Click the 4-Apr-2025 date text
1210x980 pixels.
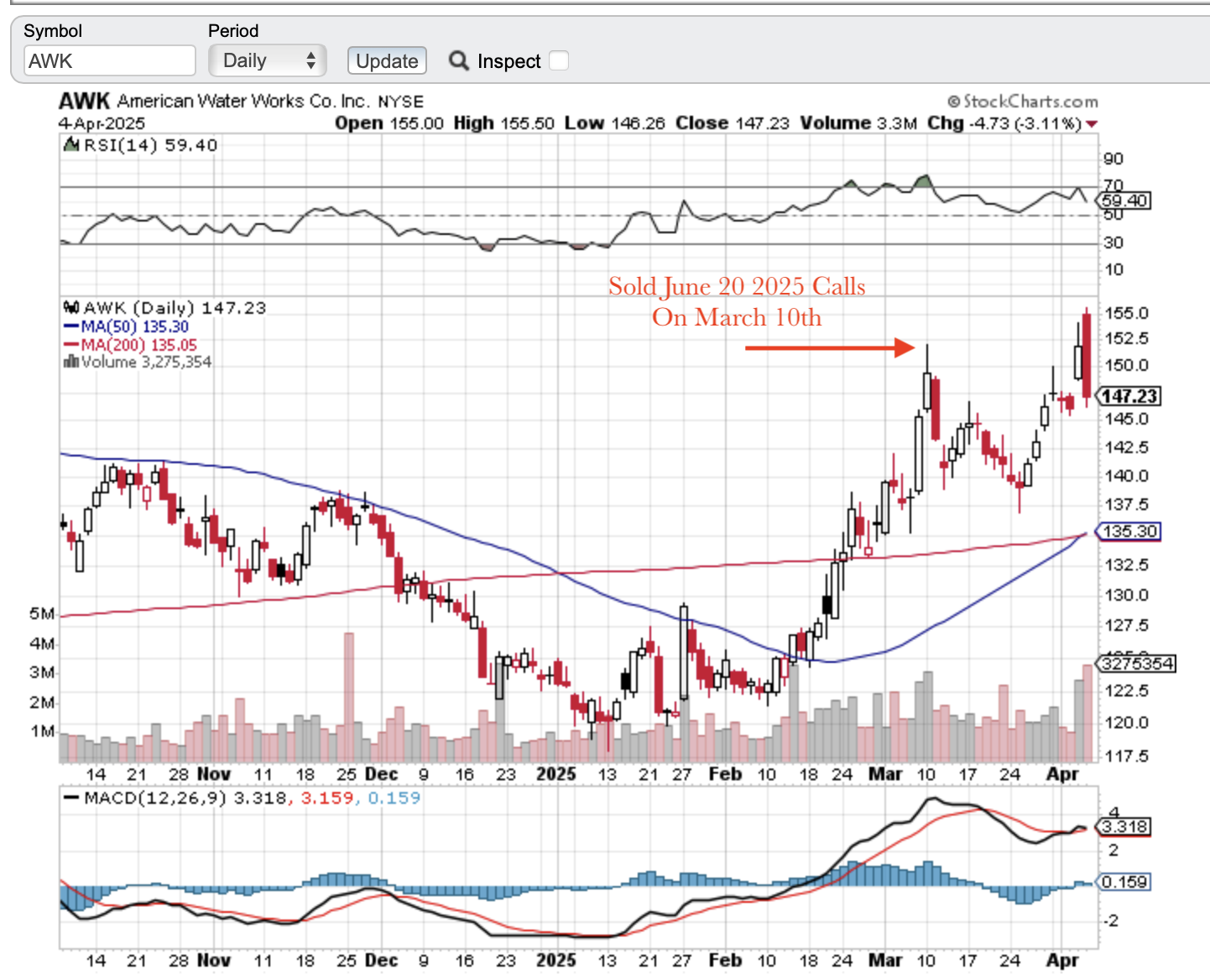click(x=102, y=123)
